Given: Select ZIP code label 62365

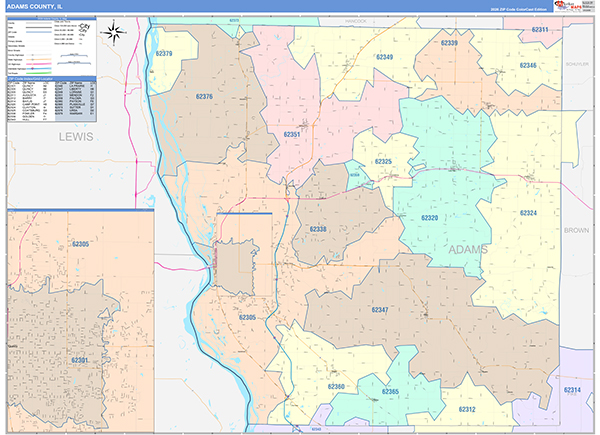Looking at the screenshot, I should click(x=390, y=391).
